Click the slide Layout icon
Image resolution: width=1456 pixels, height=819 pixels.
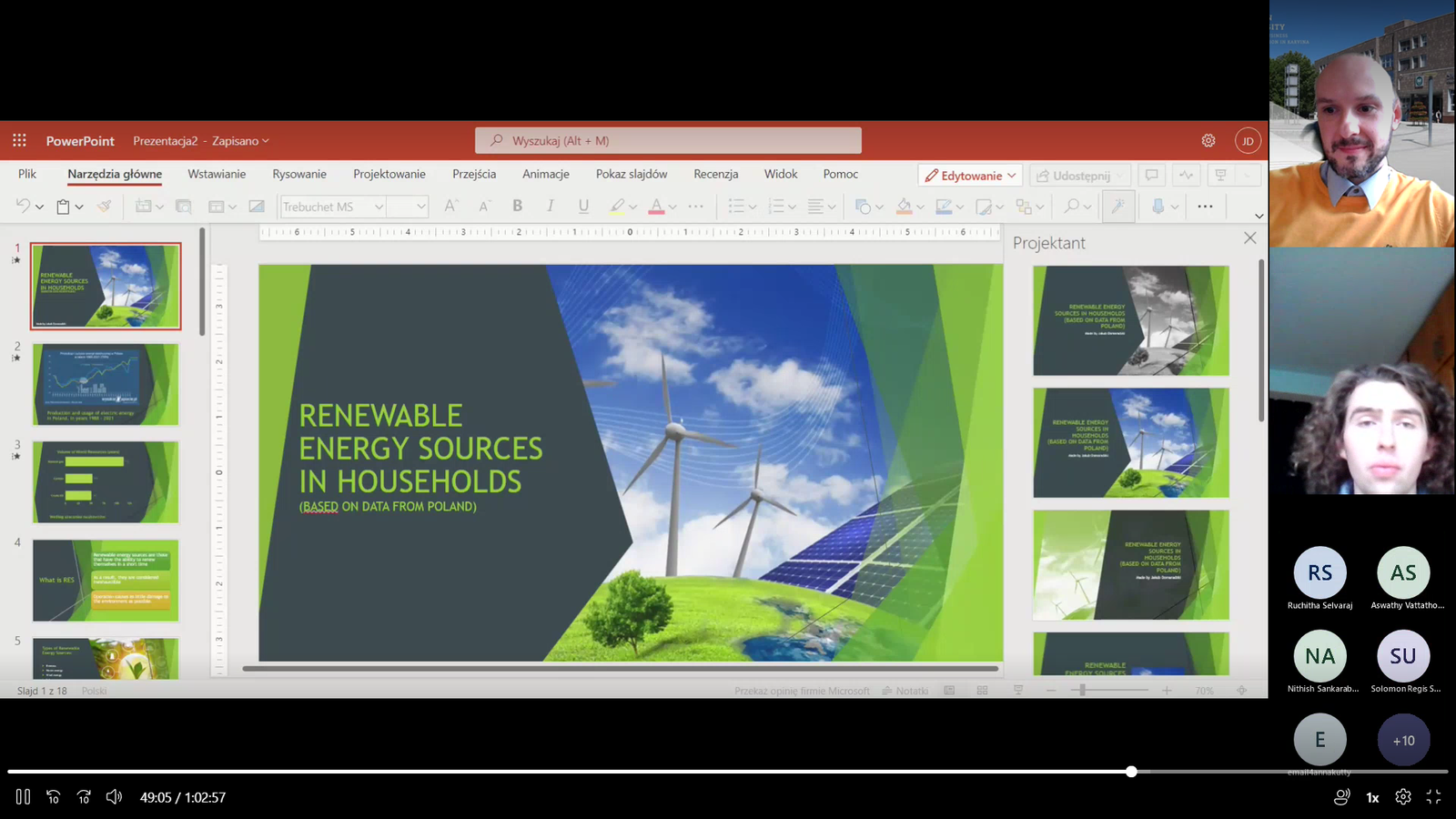pos(217,207)
